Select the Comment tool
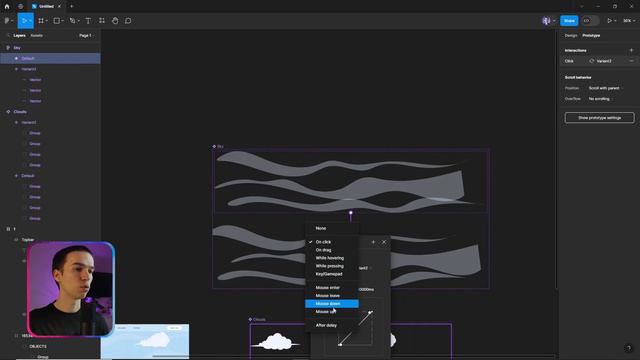 [x=128, y=21]
